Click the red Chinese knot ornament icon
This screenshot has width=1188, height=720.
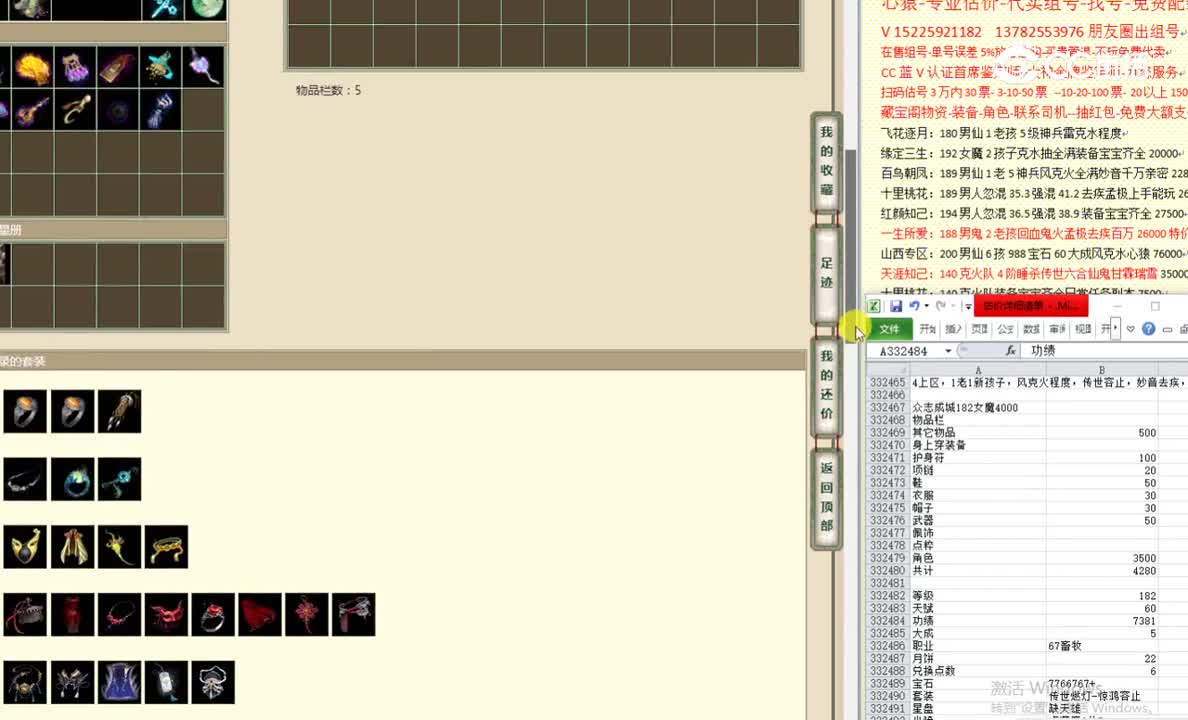point(307,615)
